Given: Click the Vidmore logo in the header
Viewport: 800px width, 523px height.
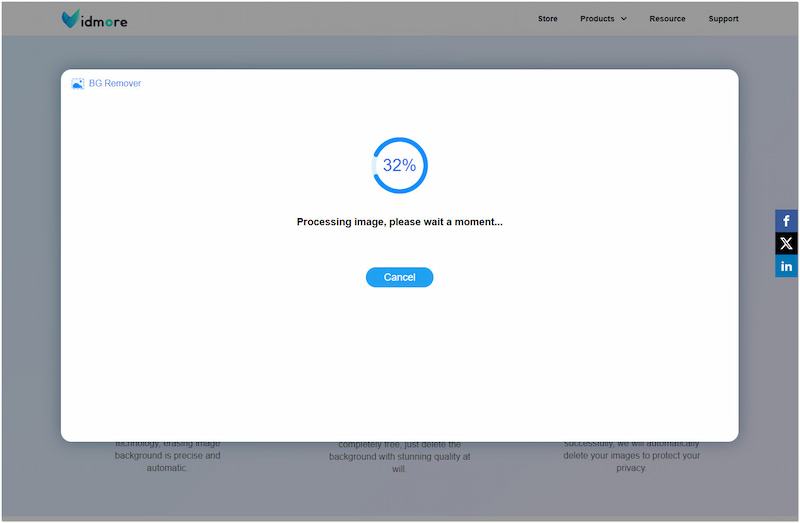Looking at the screenshot, I should 94,19.
